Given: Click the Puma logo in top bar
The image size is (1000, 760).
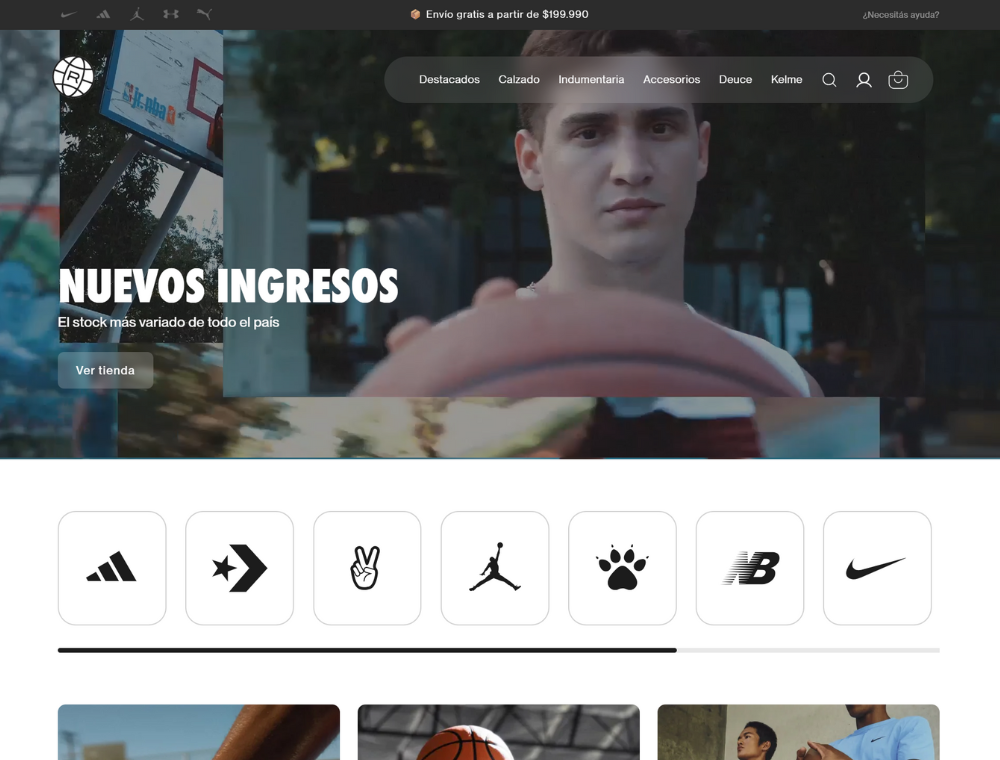Looking at the screenshot, I should coord(204,14).
